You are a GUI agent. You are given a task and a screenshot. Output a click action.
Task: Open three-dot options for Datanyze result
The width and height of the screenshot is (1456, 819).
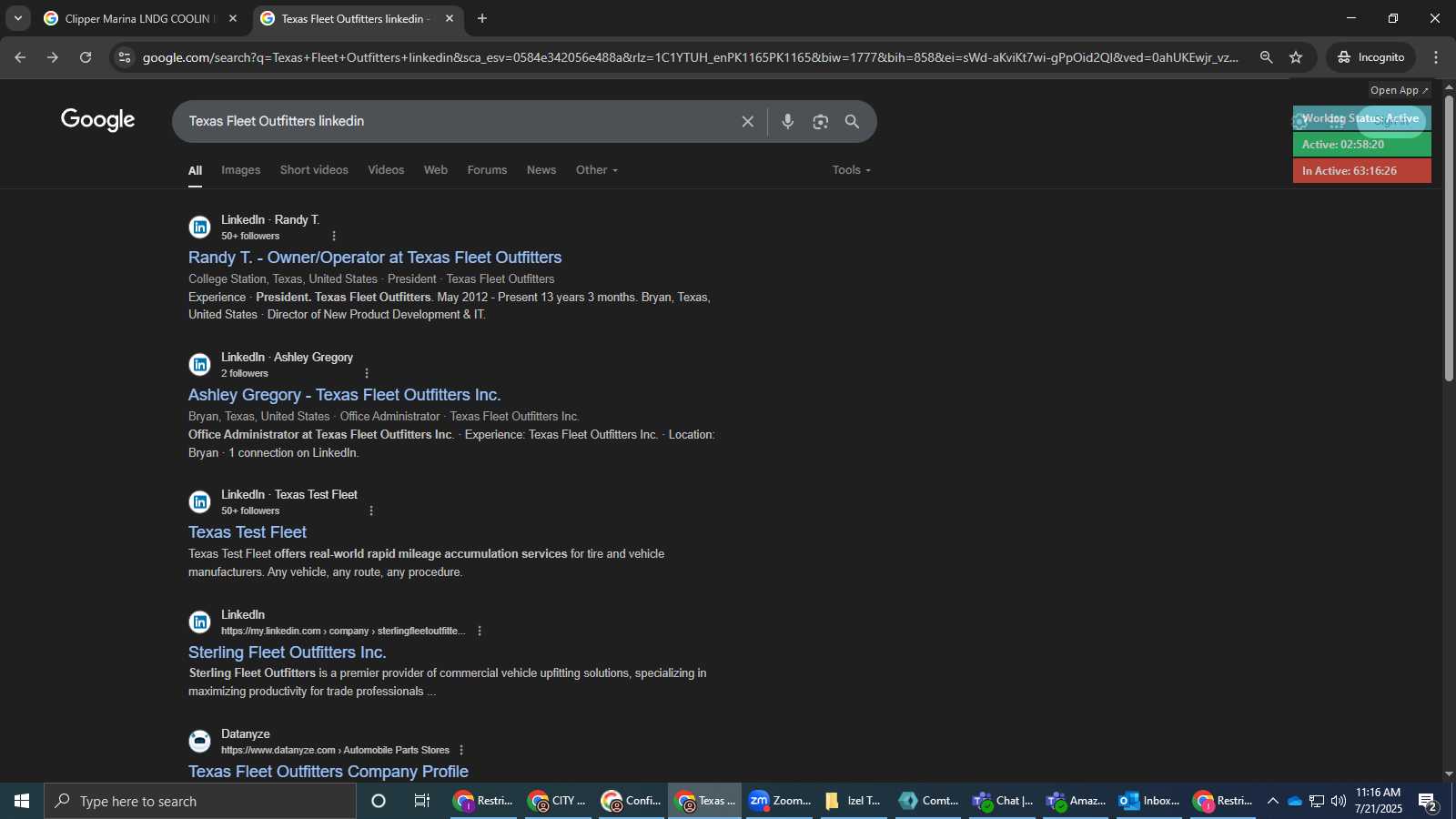click(461, 750)
